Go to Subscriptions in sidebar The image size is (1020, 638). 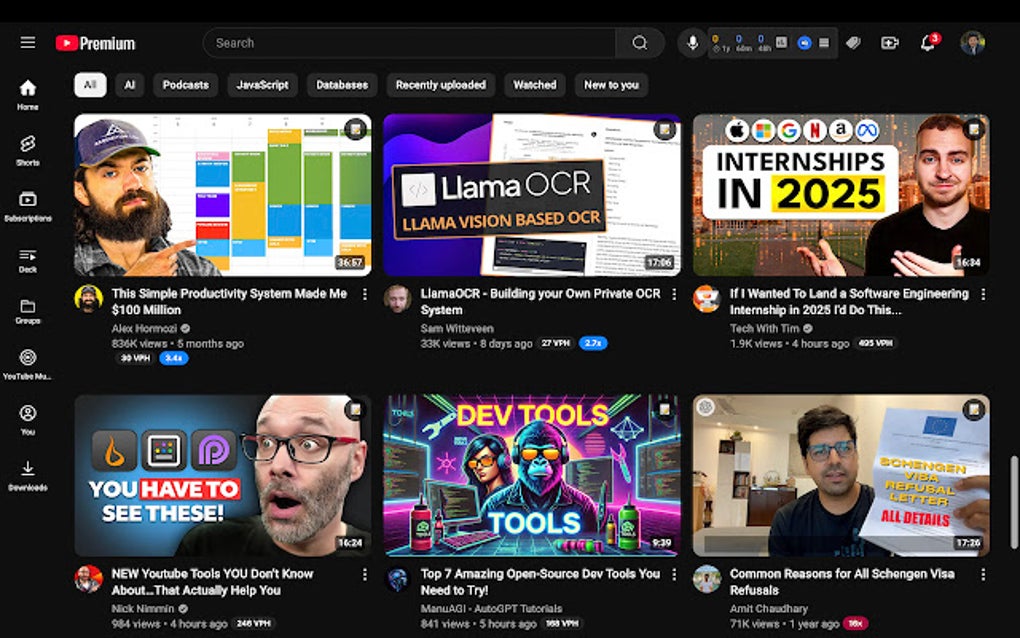28,205
